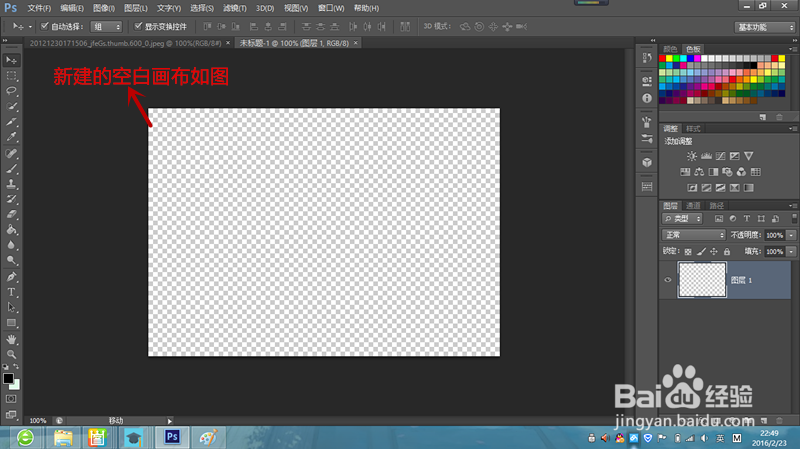The image size is (800, 449).
Task: Select the Clone Stamp tool
Action: [11, 184]
